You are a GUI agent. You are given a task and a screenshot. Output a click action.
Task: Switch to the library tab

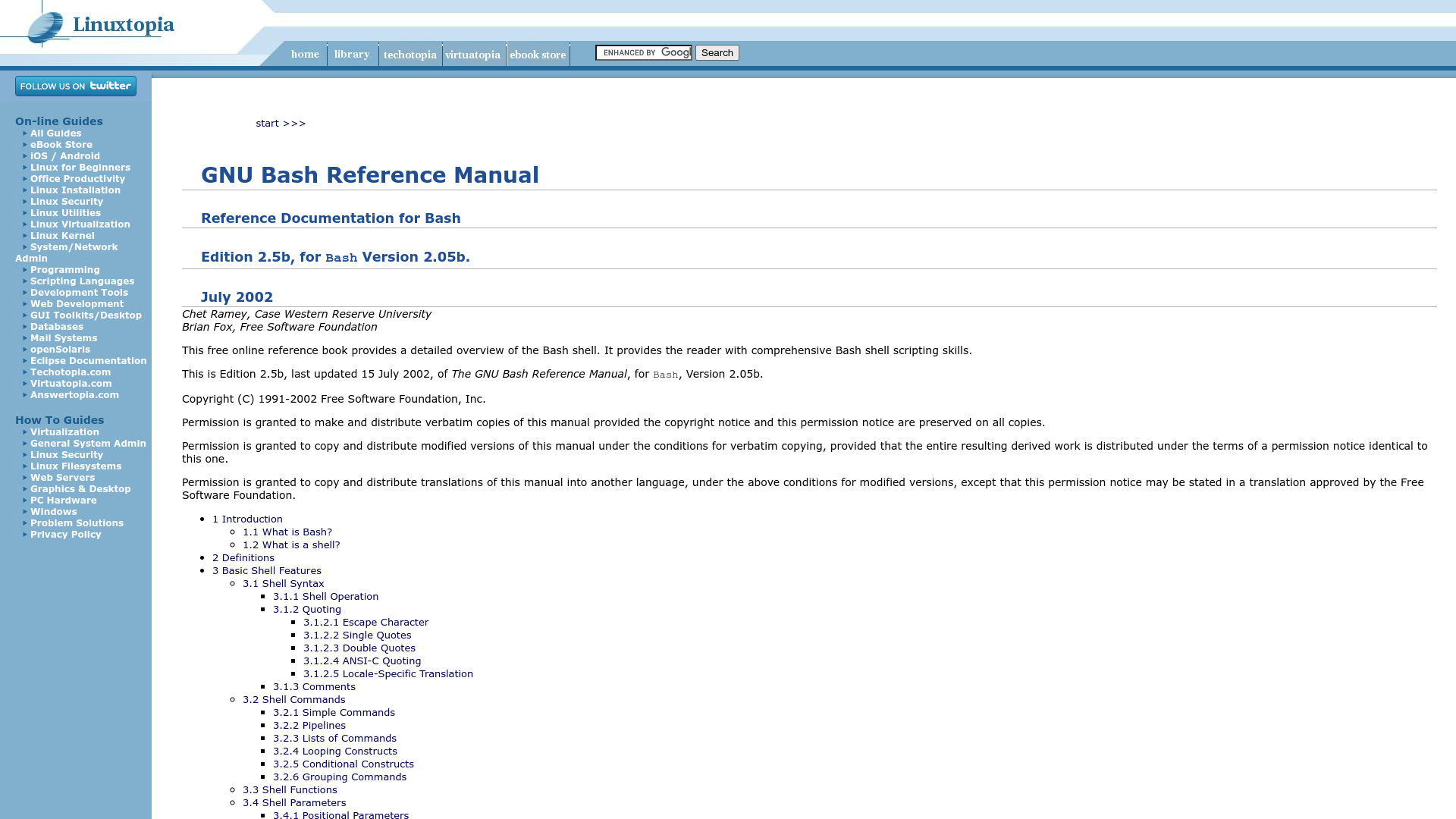(352, 54)
